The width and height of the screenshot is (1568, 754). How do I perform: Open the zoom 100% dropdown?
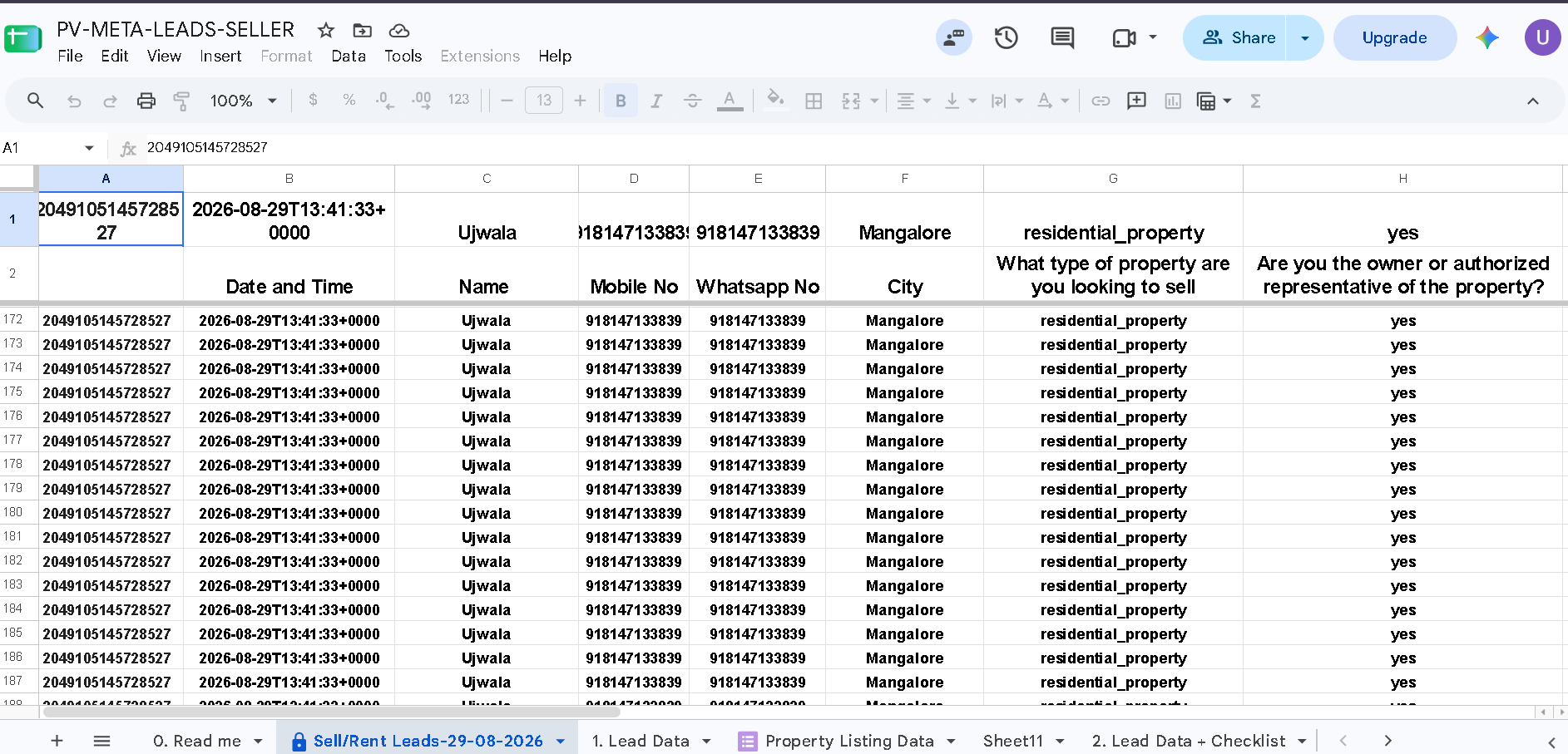[x=243, y=101]
